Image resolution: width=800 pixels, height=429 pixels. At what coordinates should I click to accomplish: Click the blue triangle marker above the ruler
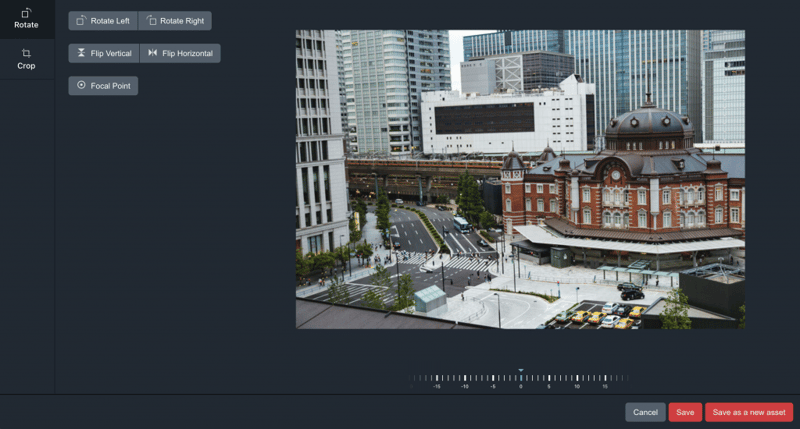point(520,370)
